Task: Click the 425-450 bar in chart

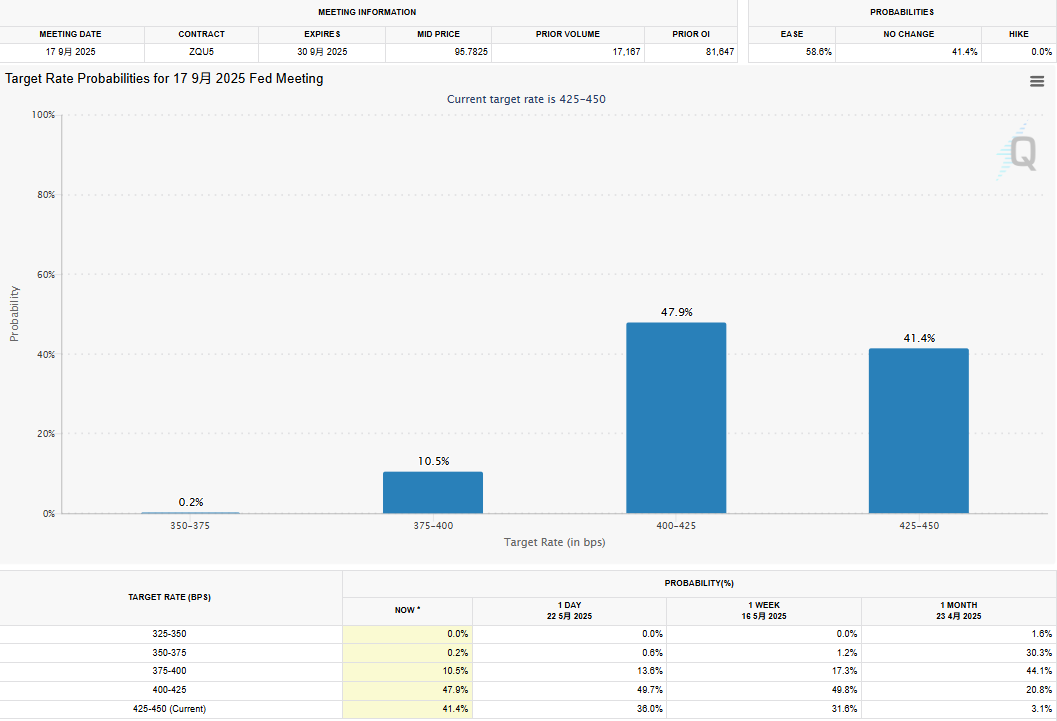Action: [918, 430]
